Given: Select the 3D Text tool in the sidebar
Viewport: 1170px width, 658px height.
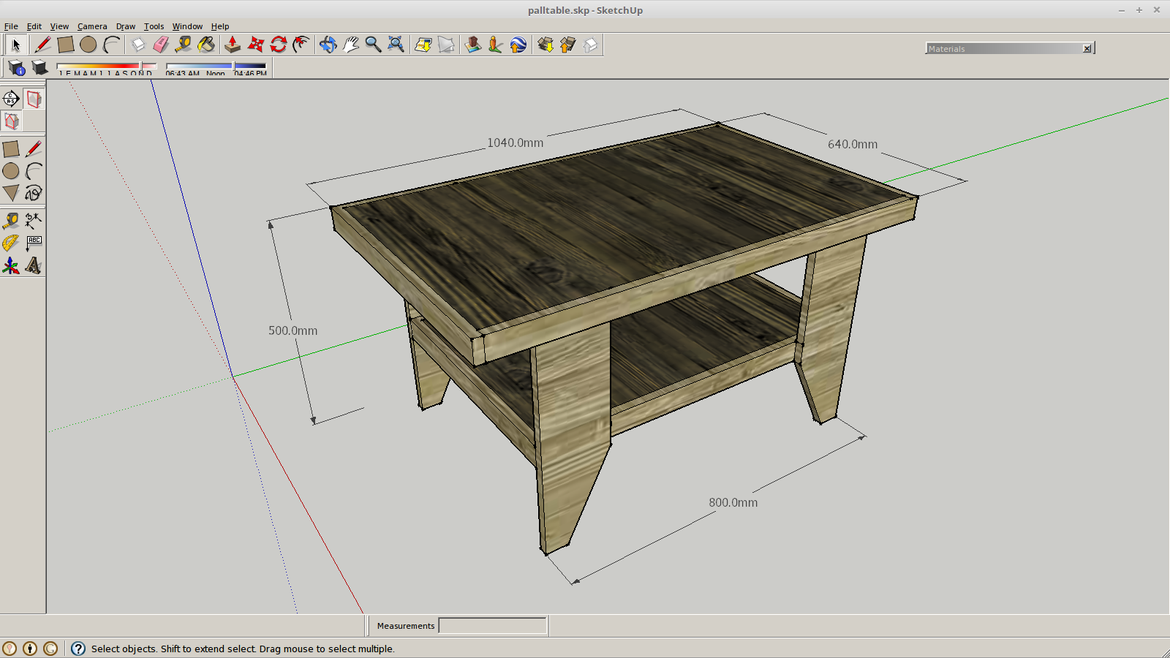Looking at the screenshot, I should click(x=33, y=265).
